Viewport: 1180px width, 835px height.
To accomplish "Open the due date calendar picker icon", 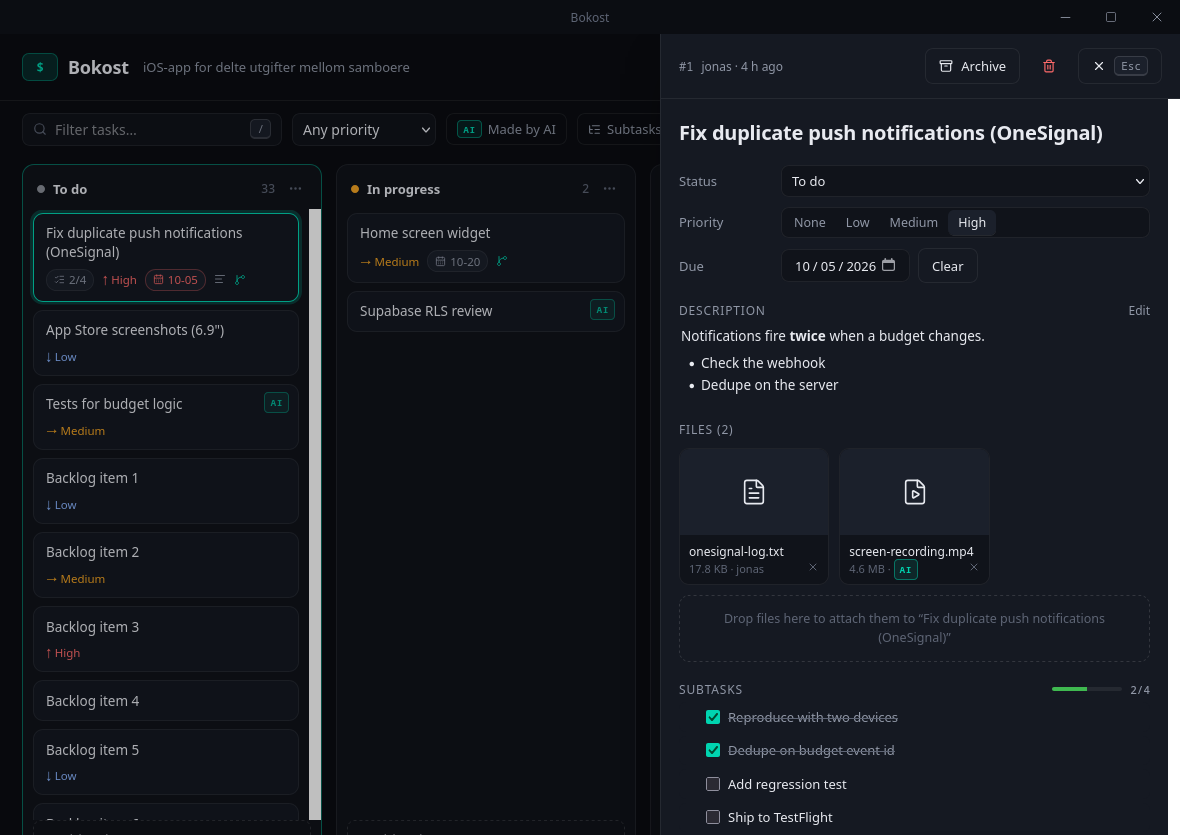I will pos(888,266).
